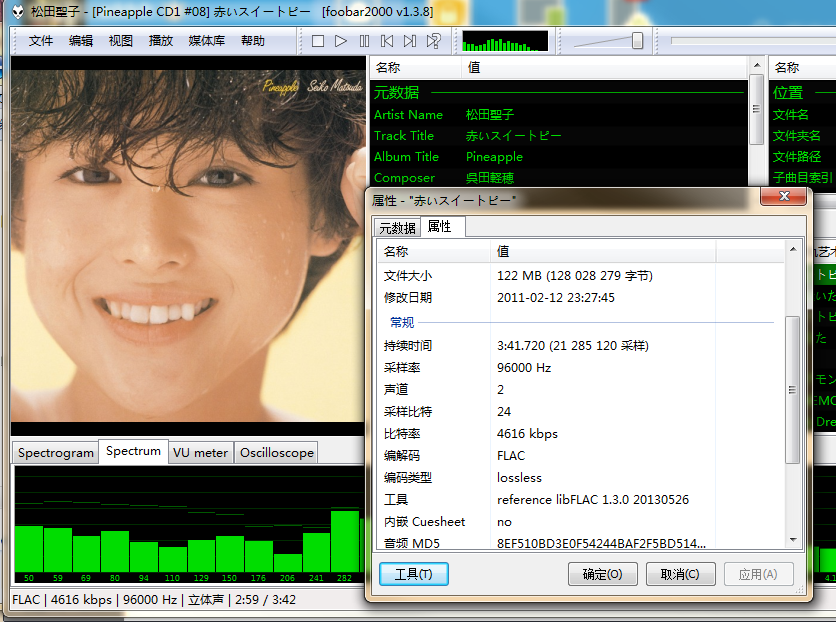Click the Stop playback icon
The image size is (836, 622).
(318, 41)
